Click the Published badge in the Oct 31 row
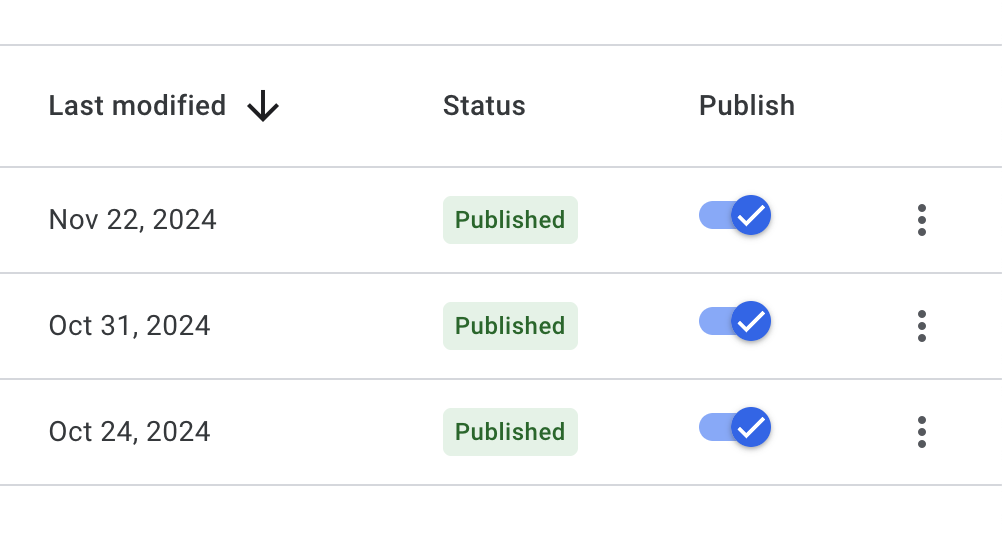The width and height of the screenshot is (1002, 546). point(510,326)
